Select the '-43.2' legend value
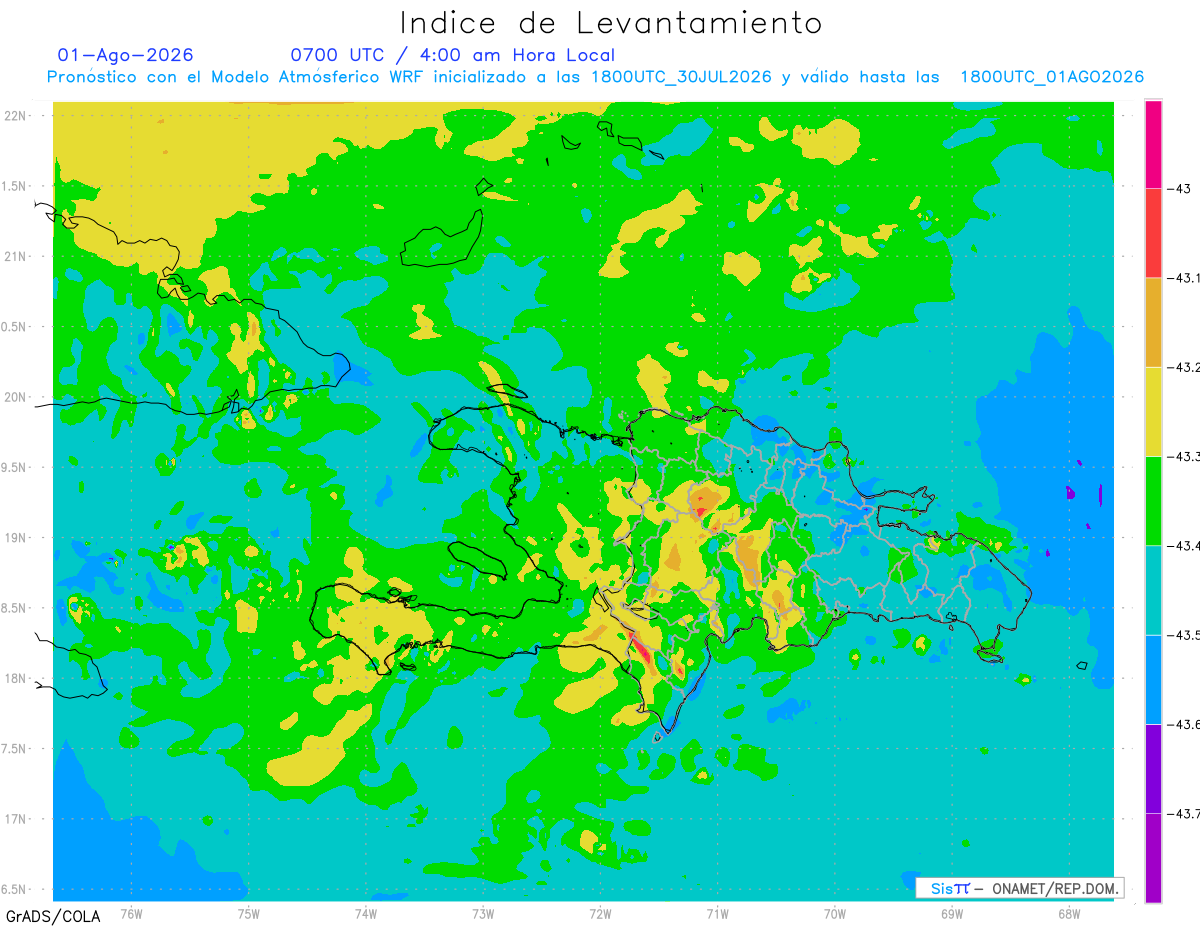Screen dimensions: 1200x927 (1184, 367)
